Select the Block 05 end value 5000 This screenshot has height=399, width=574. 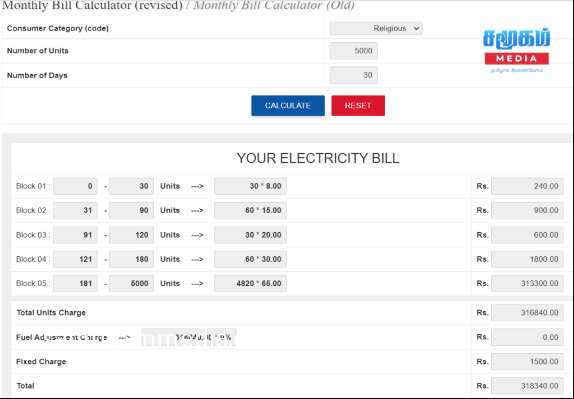[131, 283]
